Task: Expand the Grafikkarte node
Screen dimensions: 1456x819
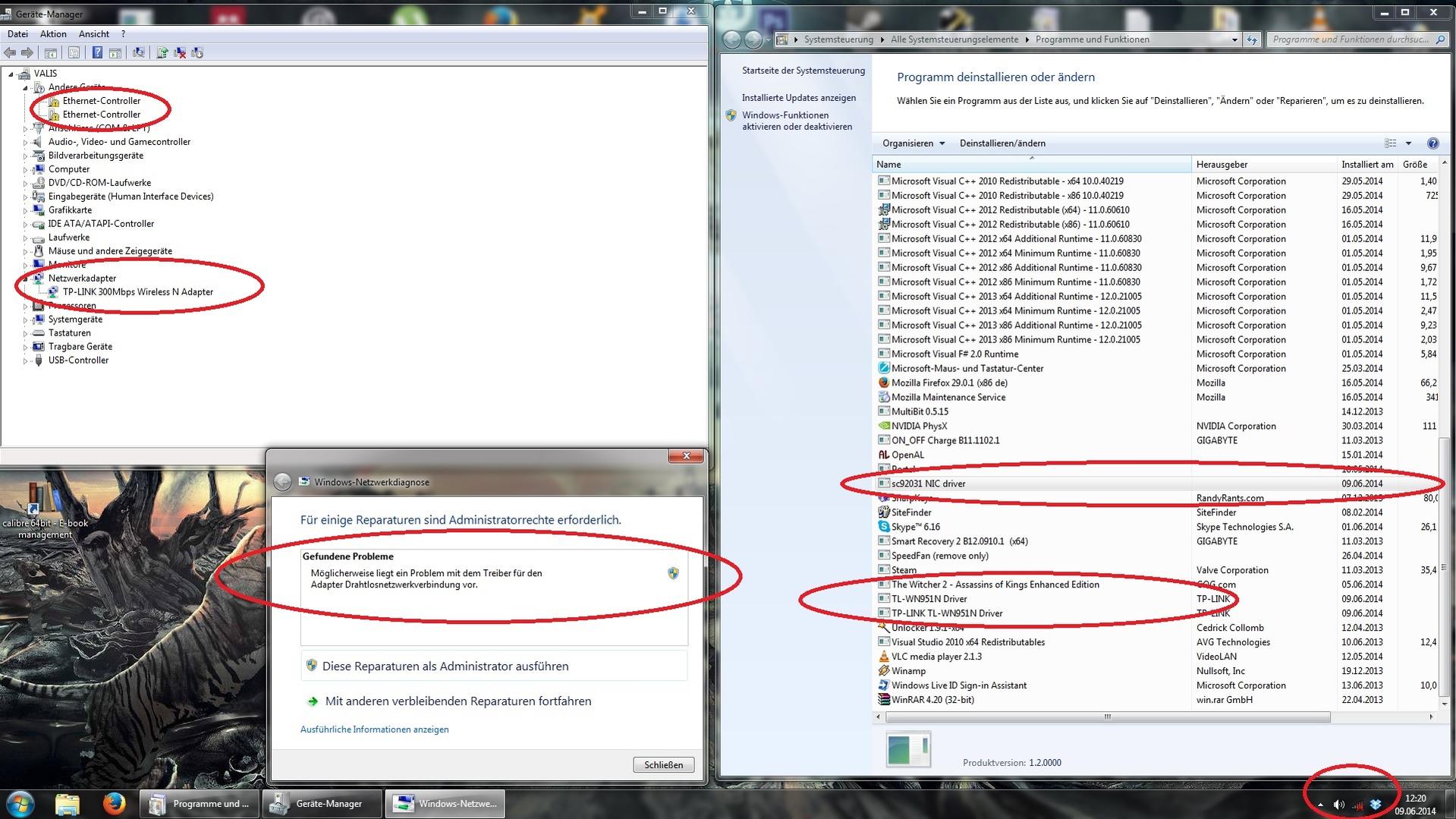Action: pyautogui.click(x=25, y=210)
